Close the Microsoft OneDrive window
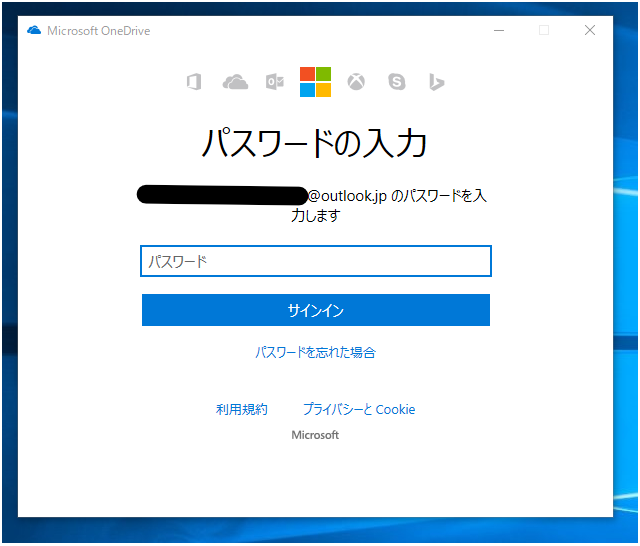The image size is (640, 546). (x=589, y=30)
